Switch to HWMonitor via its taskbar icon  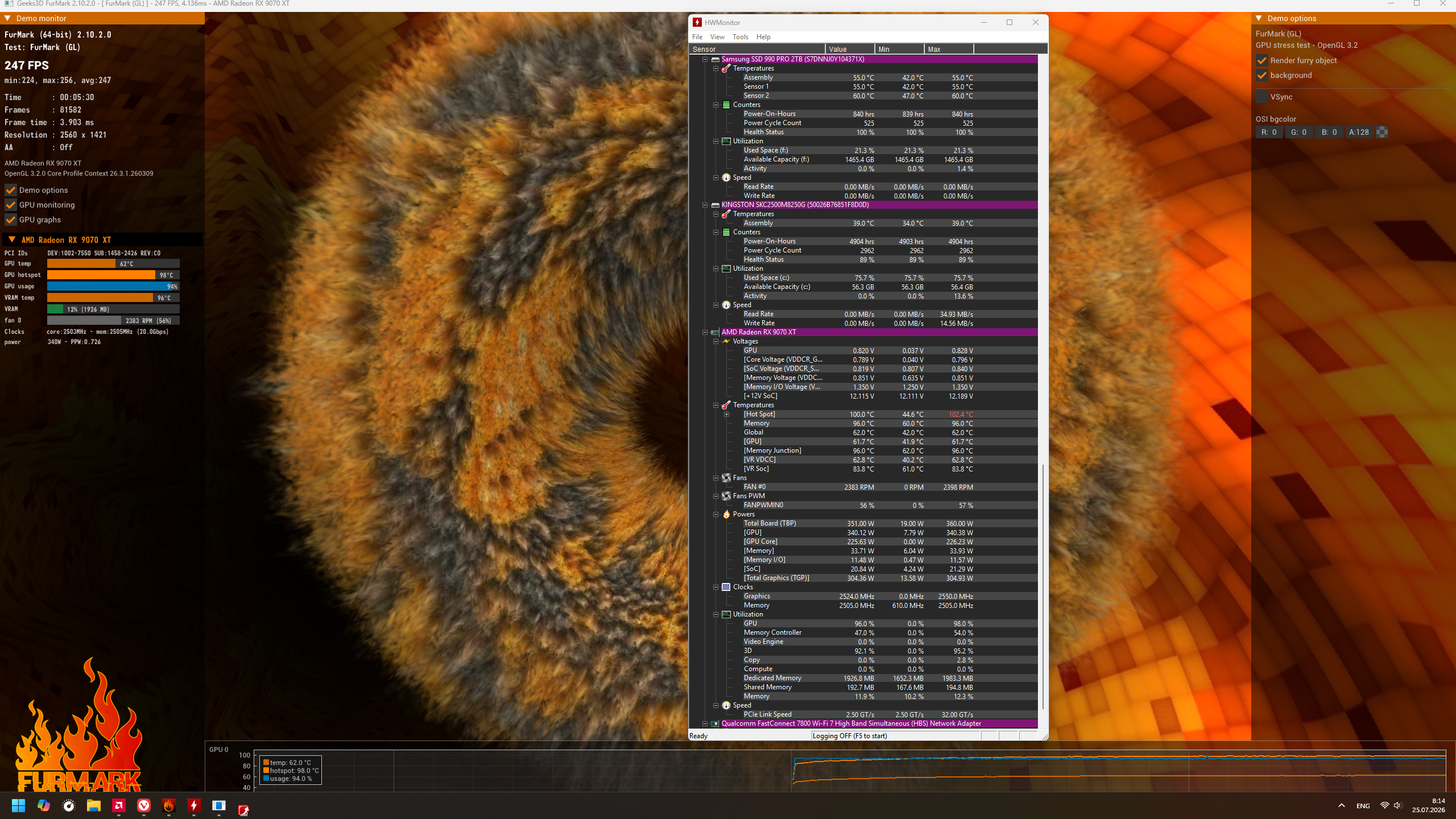coord(193,805)
